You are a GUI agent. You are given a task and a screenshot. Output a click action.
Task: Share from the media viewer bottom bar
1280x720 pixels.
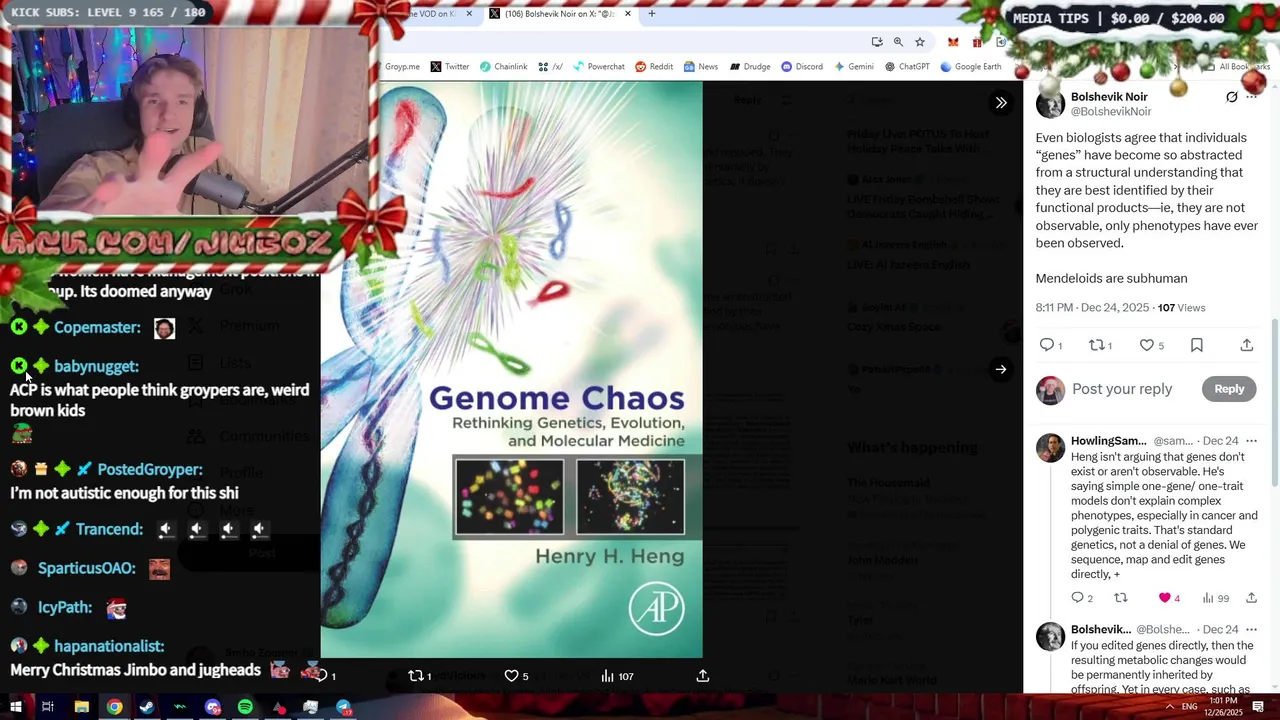pos(702,676)
